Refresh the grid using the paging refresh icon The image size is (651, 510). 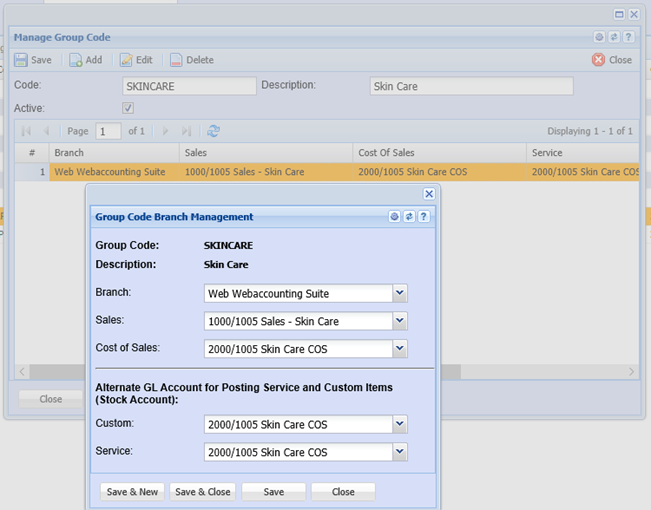213,131
